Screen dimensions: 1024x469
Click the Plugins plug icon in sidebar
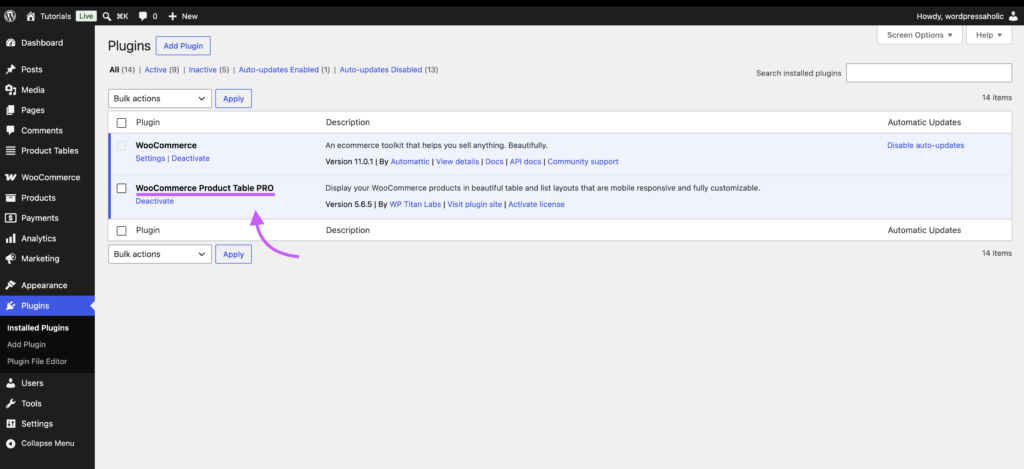click(10, 306)
